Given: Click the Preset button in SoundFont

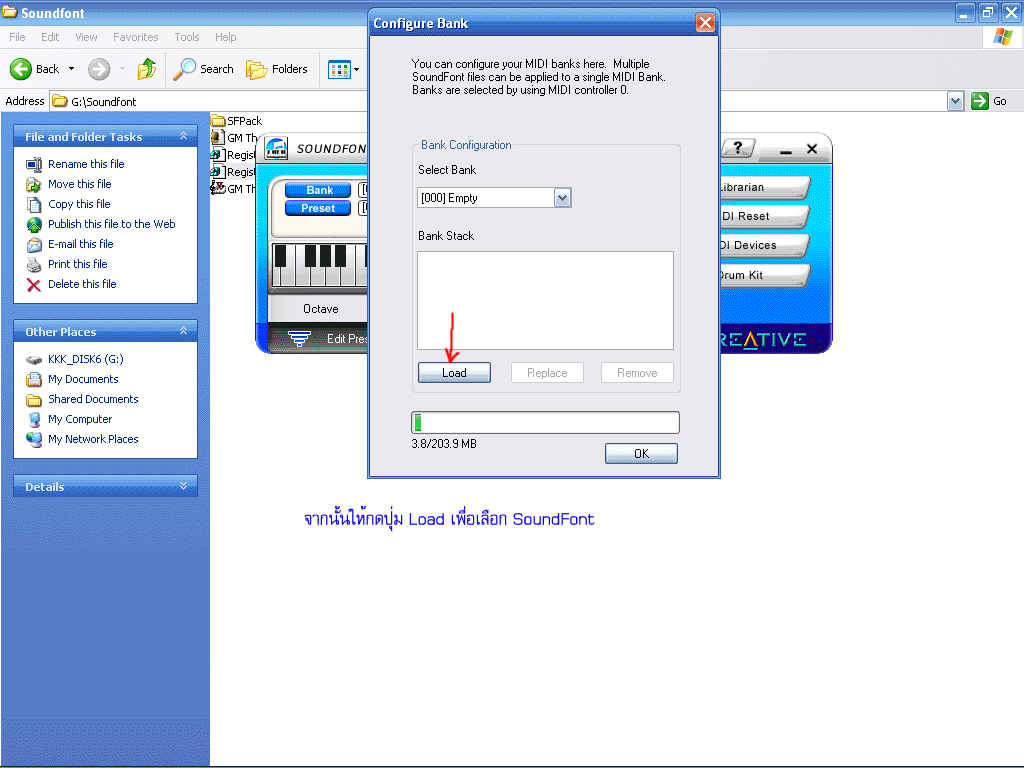Looking at the screenshot, I should click(318, 208).
